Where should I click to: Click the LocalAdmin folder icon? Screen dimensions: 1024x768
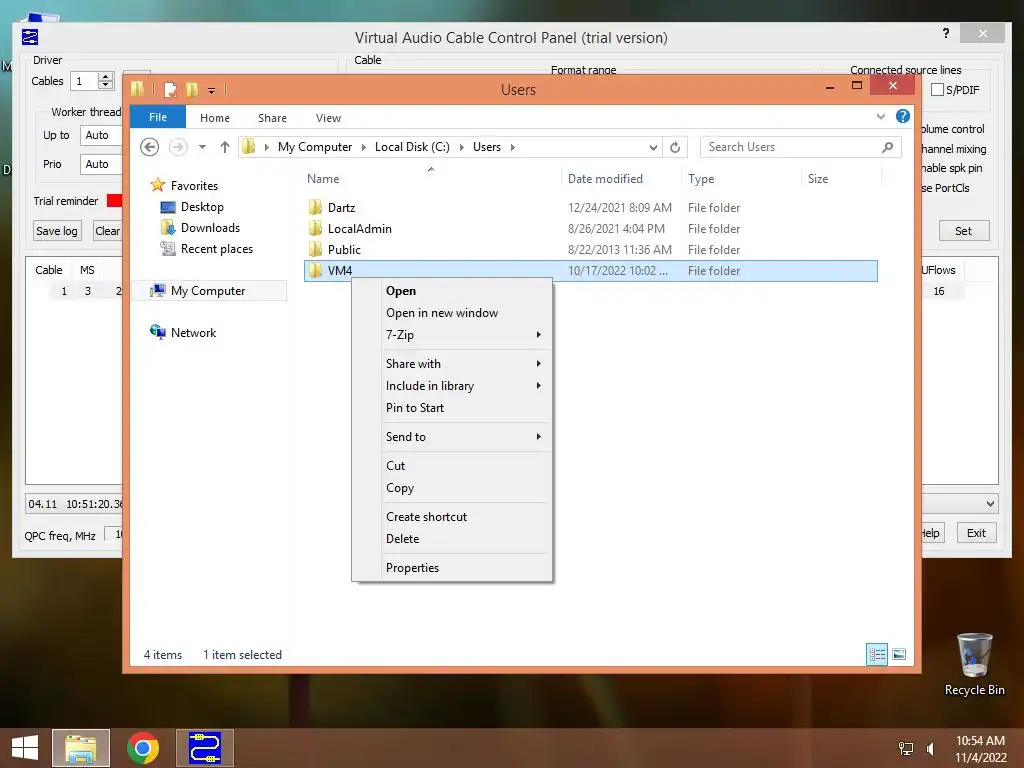tap(315, 229)
